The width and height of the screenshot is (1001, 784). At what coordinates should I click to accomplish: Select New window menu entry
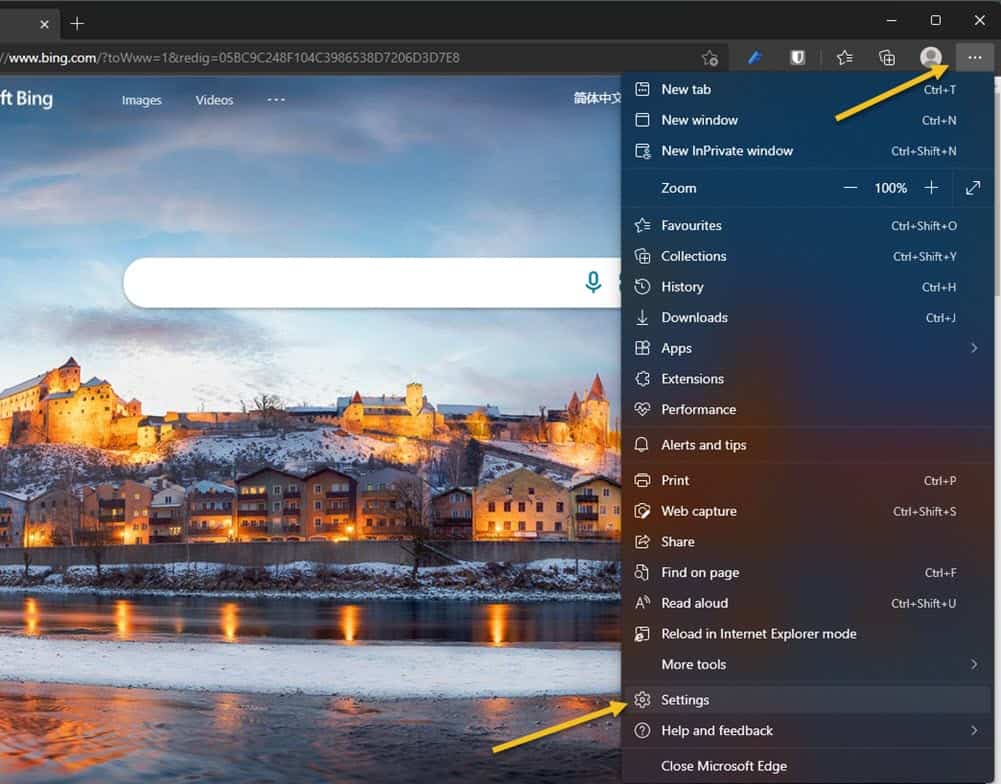click(807, 120)
